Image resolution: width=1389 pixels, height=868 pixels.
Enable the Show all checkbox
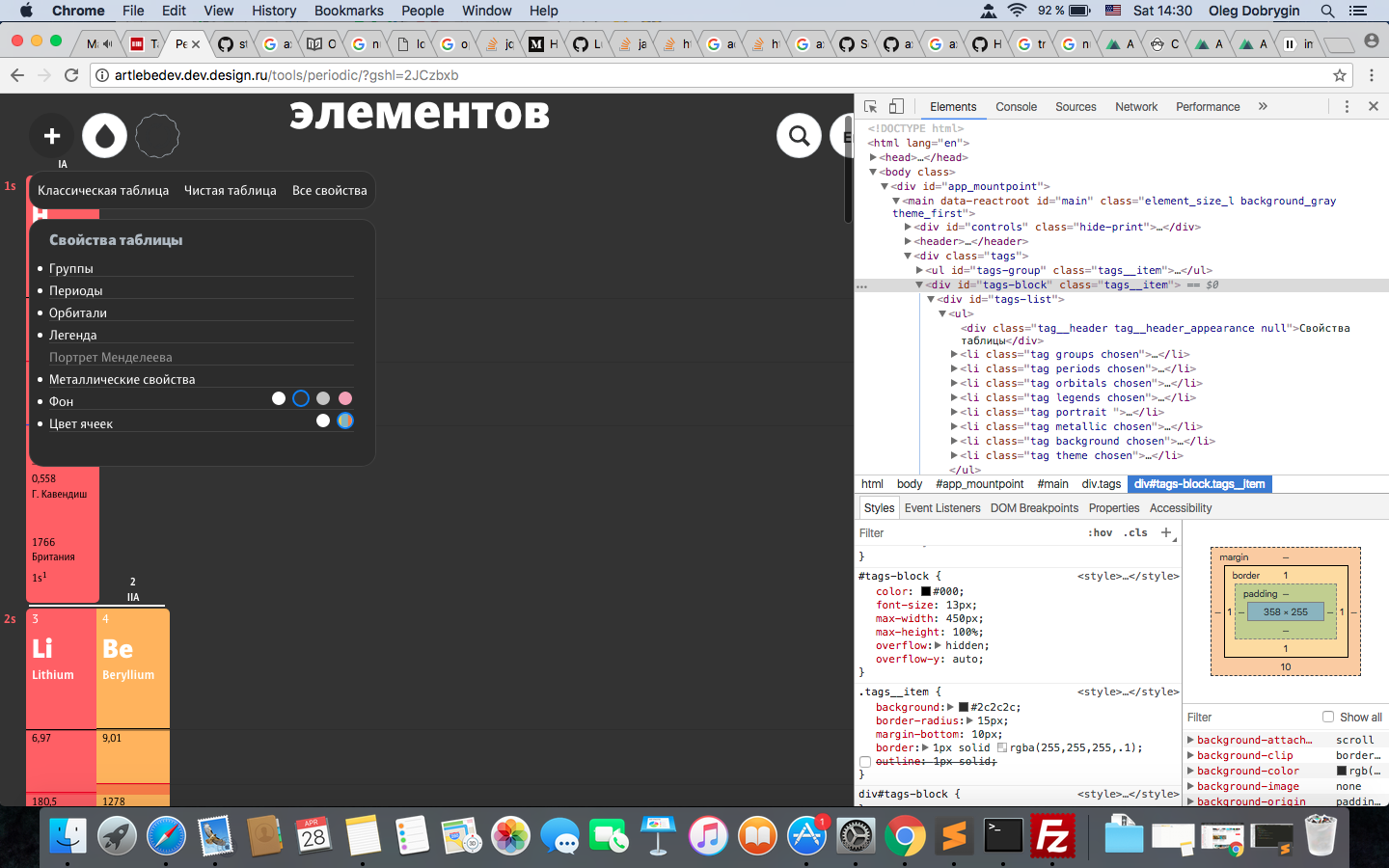point(1328,717)
